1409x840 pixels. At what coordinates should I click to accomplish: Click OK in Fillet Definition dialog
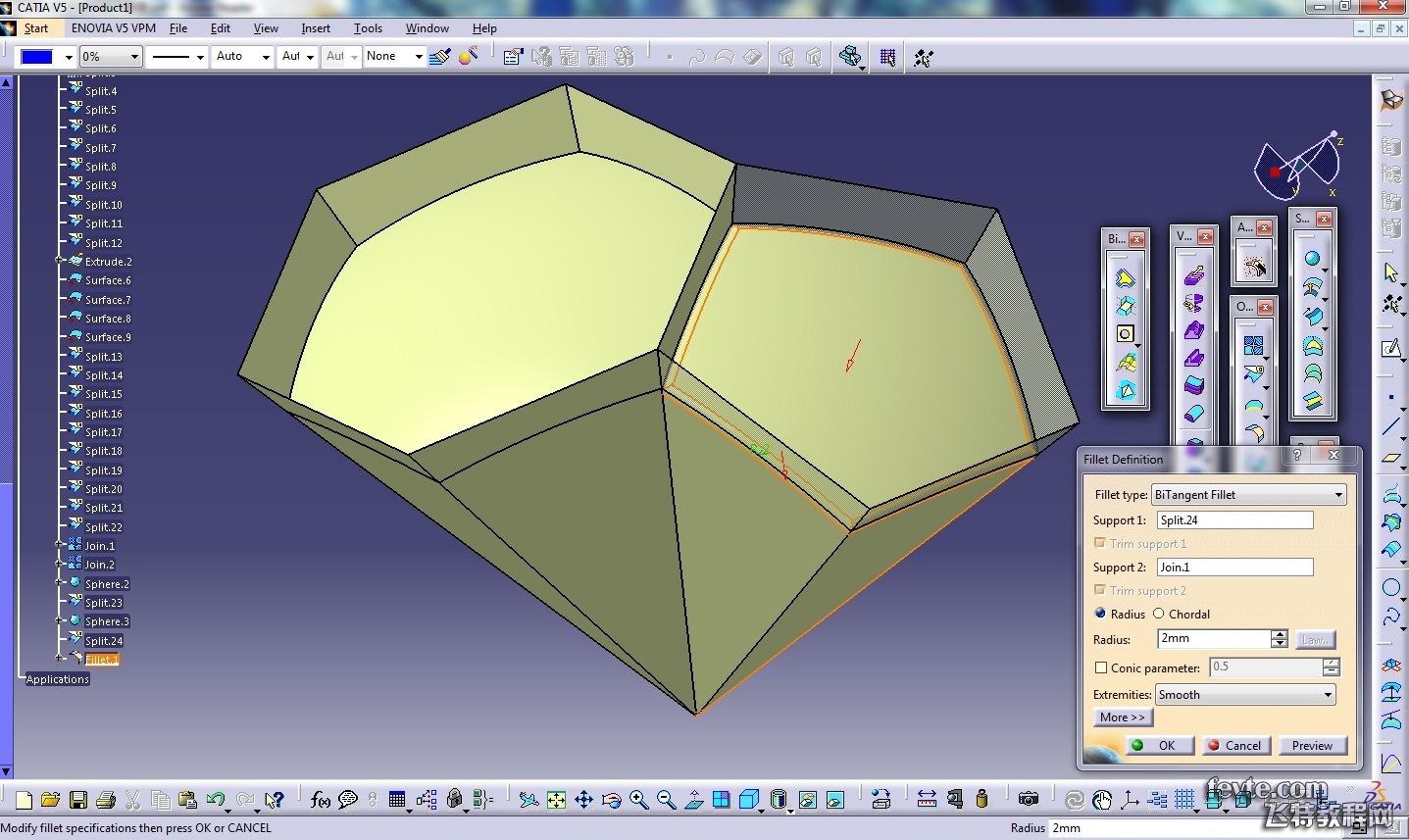(x=1158, y=745)
